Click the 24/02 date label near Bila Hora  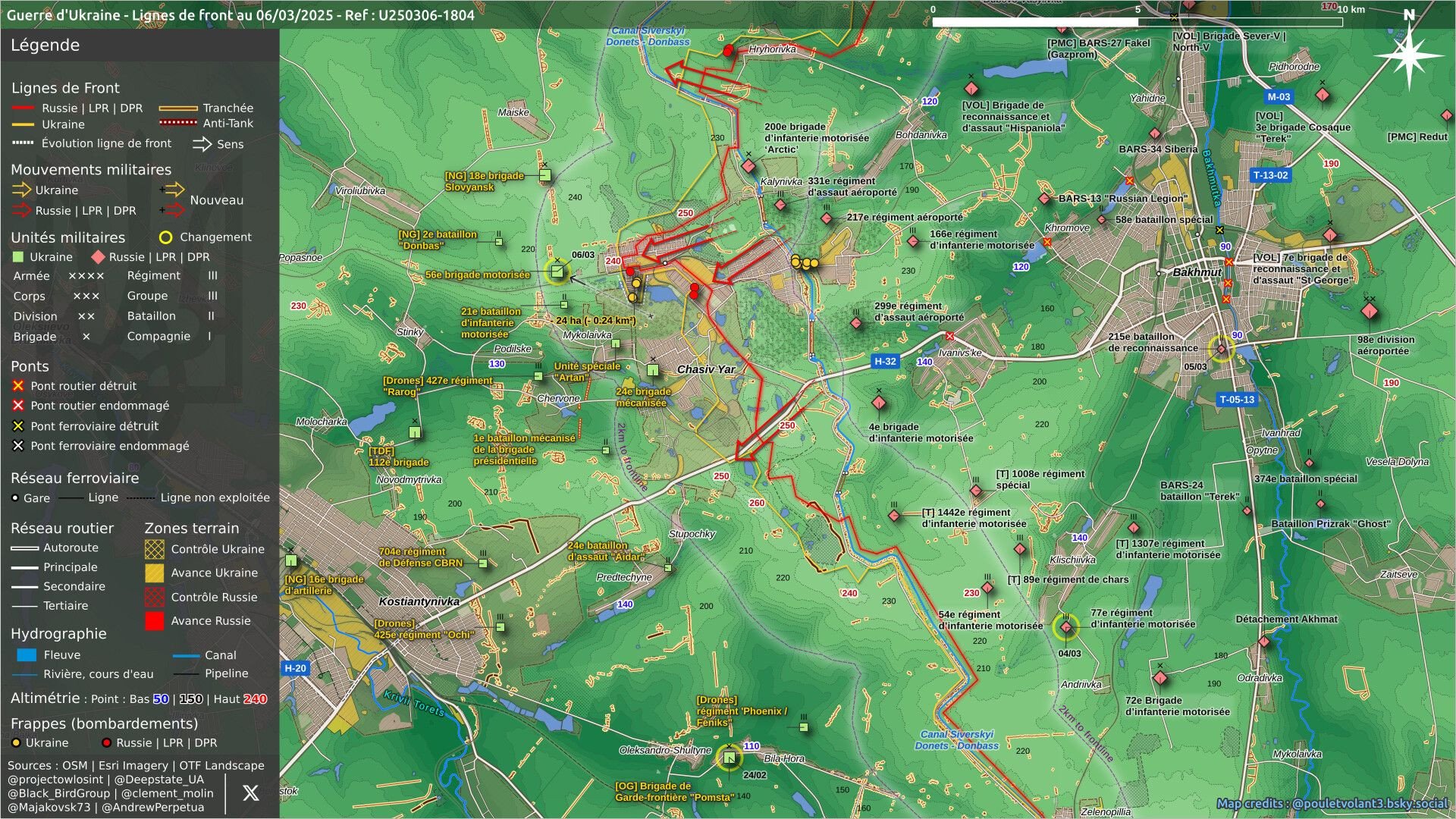(x=755, y=775)
